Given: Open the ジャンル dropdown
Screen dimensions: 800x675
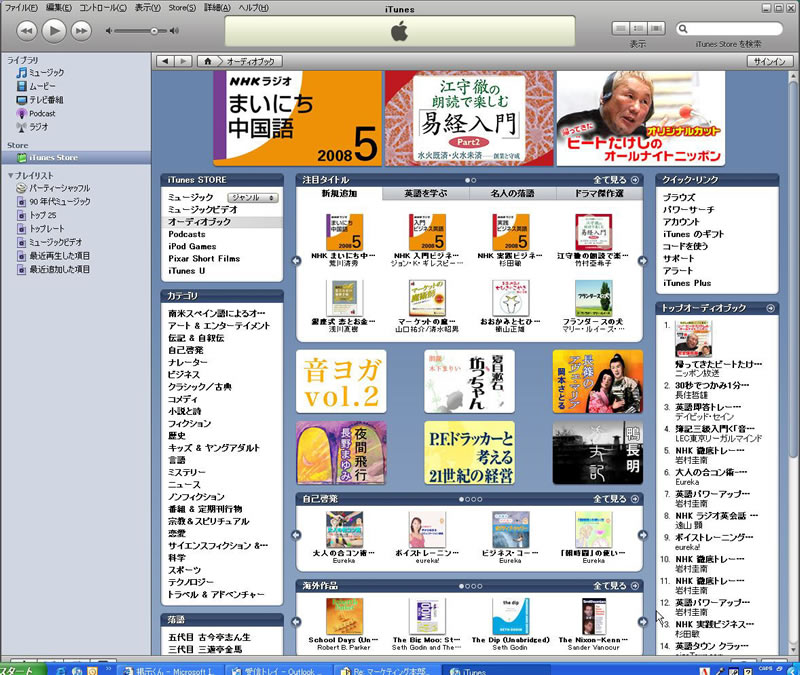Looking at the screenshot, I should tap(253, 197).
